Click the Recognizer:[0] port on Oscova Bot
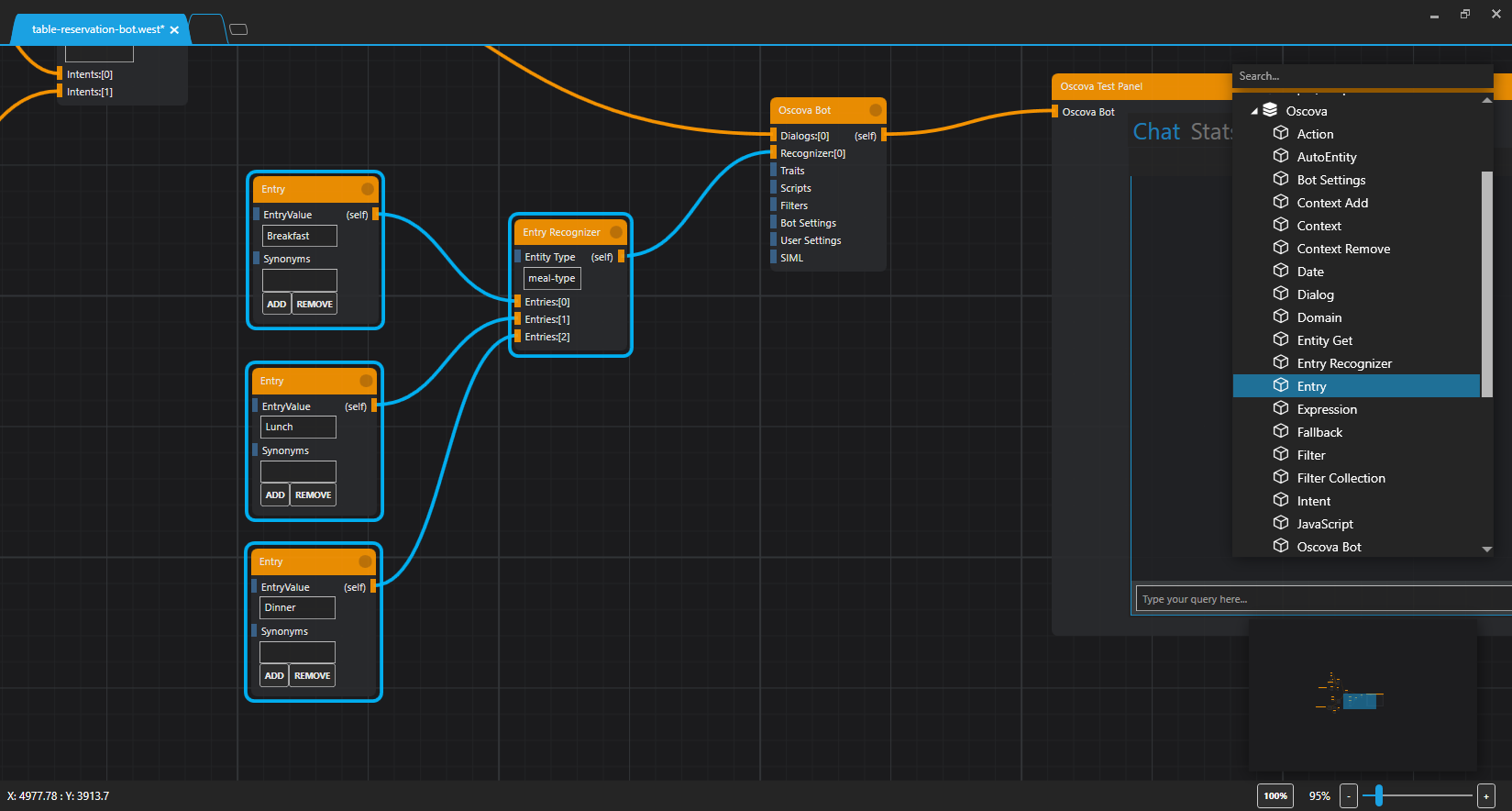This screenshot has height=811, width=1512. tap(774, 153)
